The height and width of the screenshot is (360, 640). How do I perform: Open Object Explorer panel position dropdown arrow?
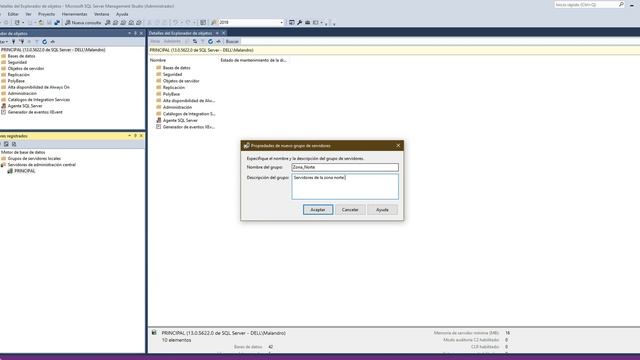point(129,33)
